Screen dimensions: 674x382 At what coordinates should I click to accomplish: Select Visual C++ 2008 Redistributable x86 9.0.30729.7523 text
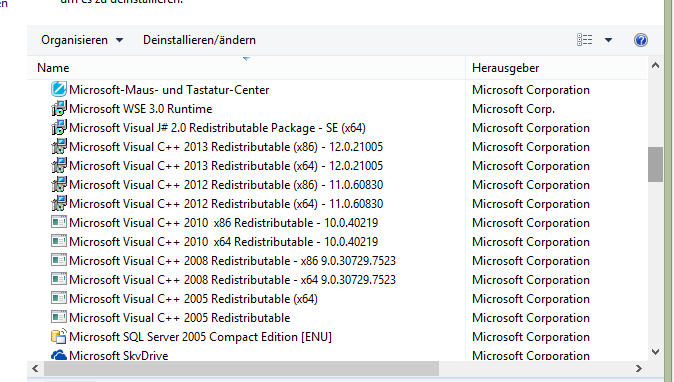tap(232, 261)
